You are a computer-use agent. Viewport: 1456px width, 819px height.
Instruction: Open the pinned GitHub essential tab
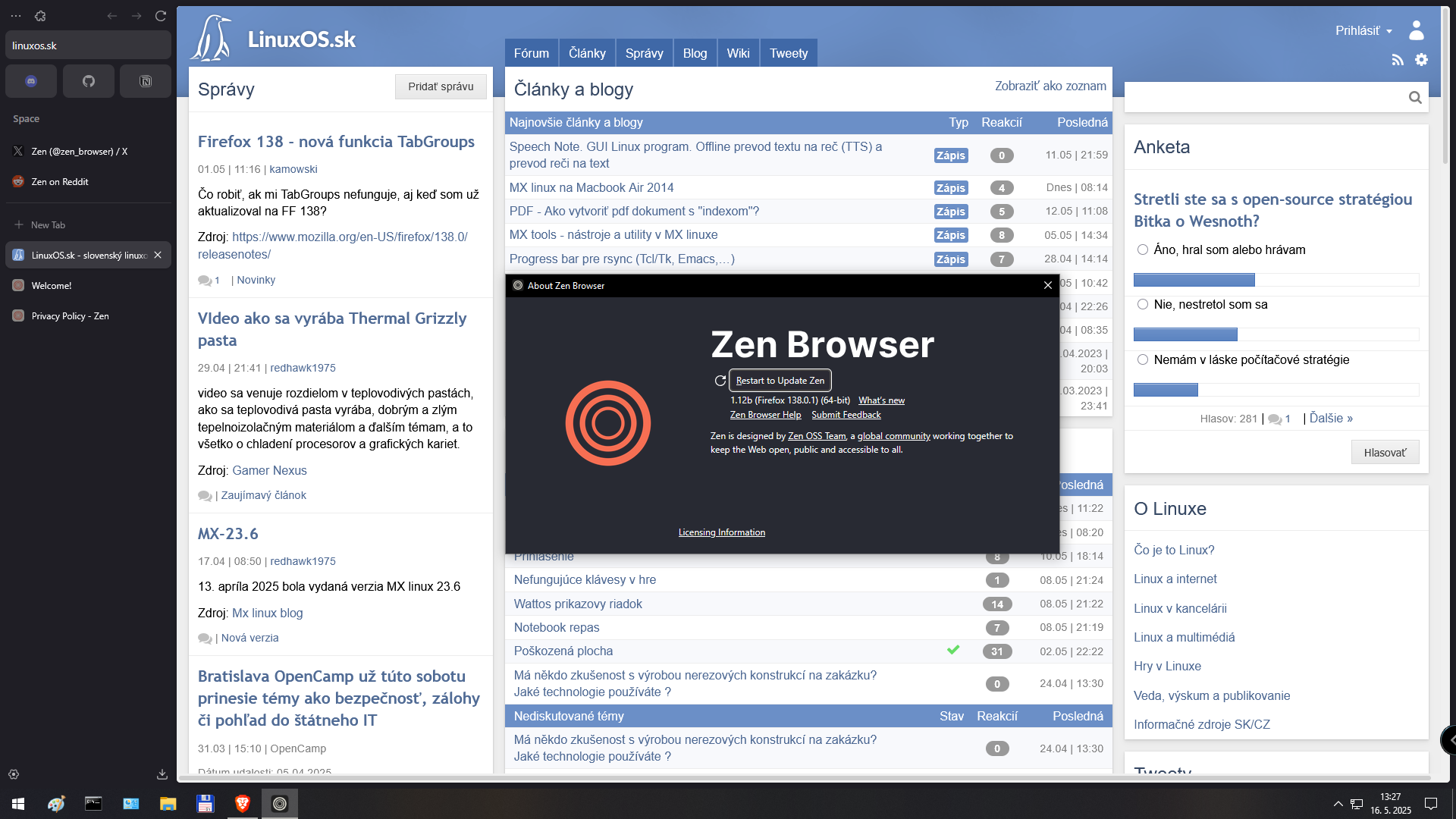pos(89,81)
